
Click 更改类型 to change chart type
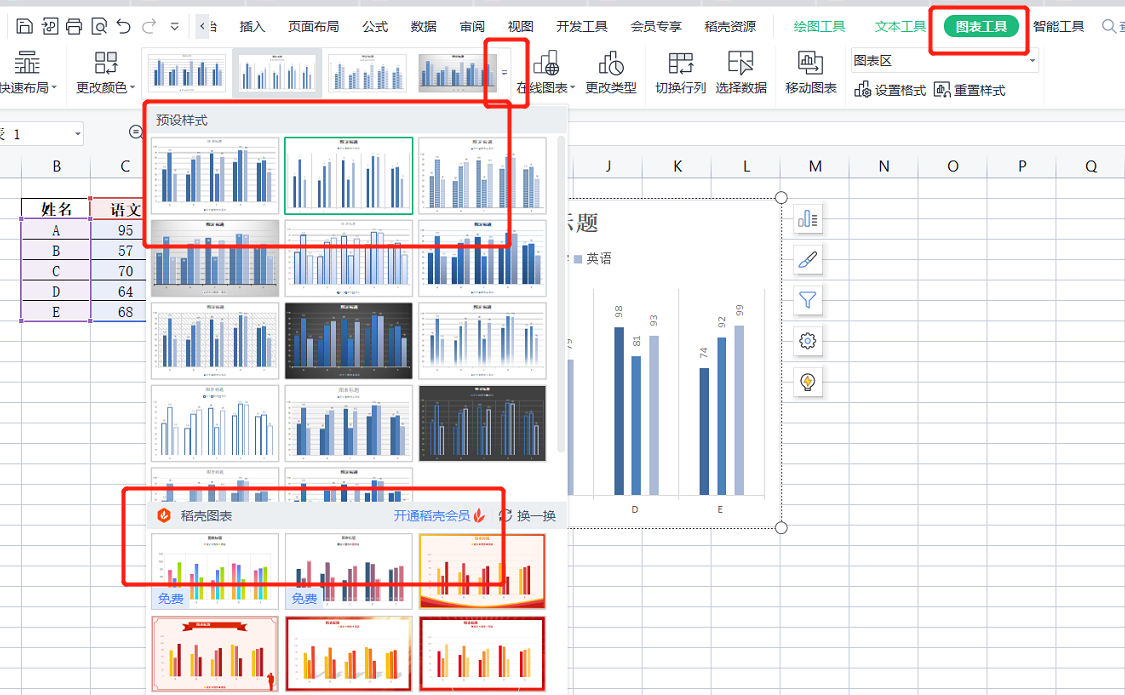(611, 72)
